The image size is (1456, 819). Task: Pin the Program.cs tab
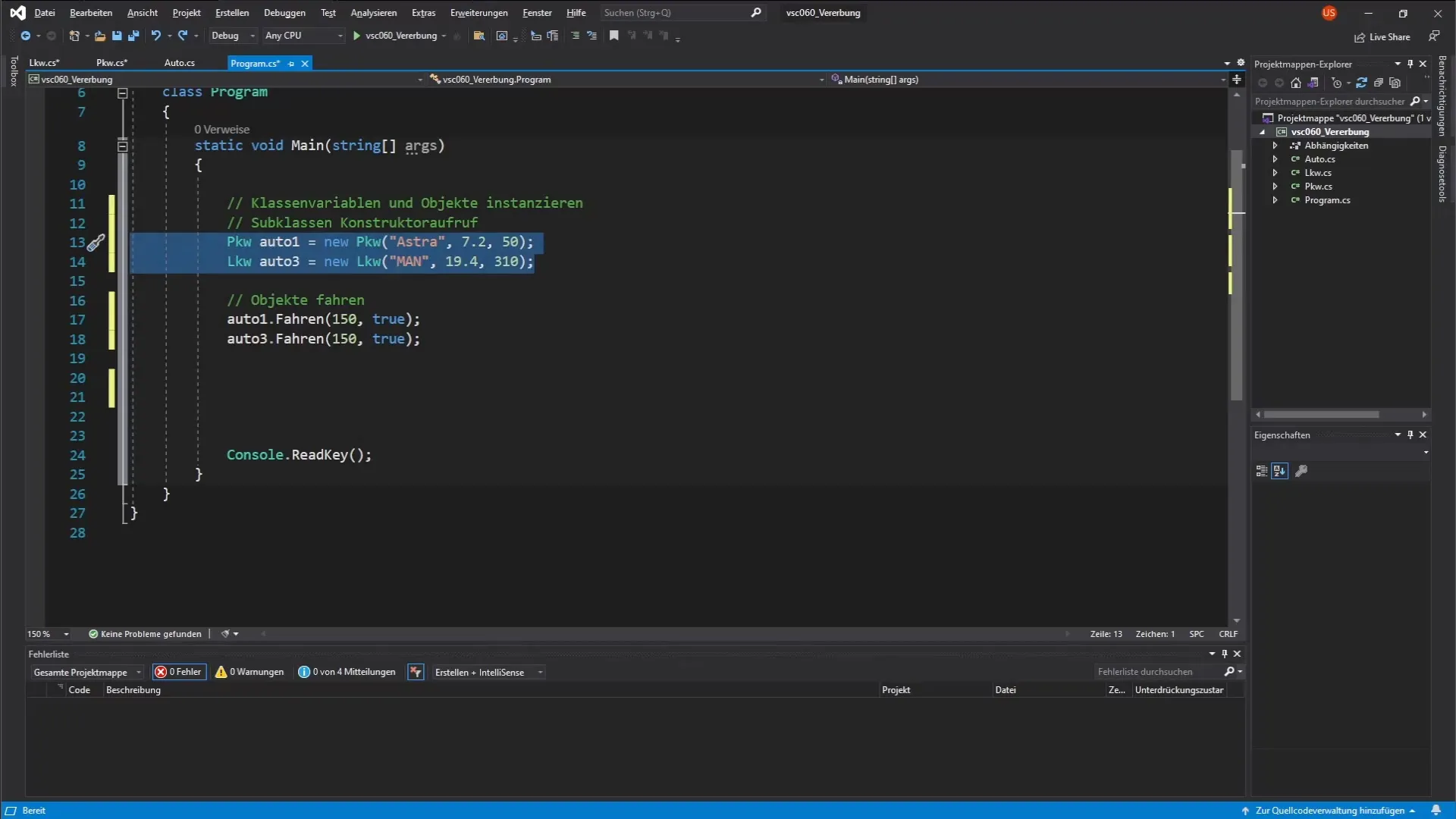point(291,64)
